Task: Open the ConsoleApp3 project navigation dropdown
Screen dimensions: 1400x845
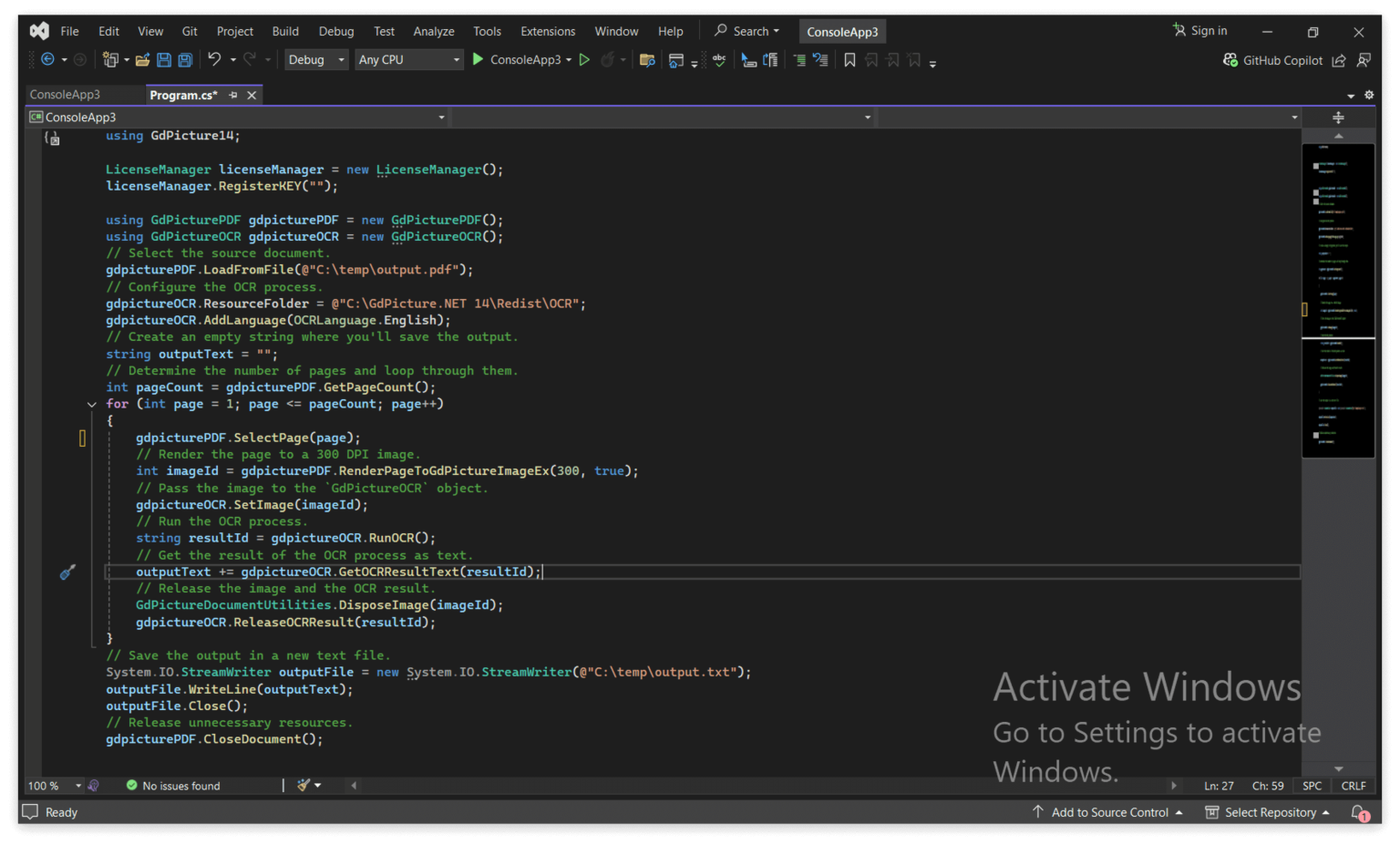Action: click(x=237, y=117)
